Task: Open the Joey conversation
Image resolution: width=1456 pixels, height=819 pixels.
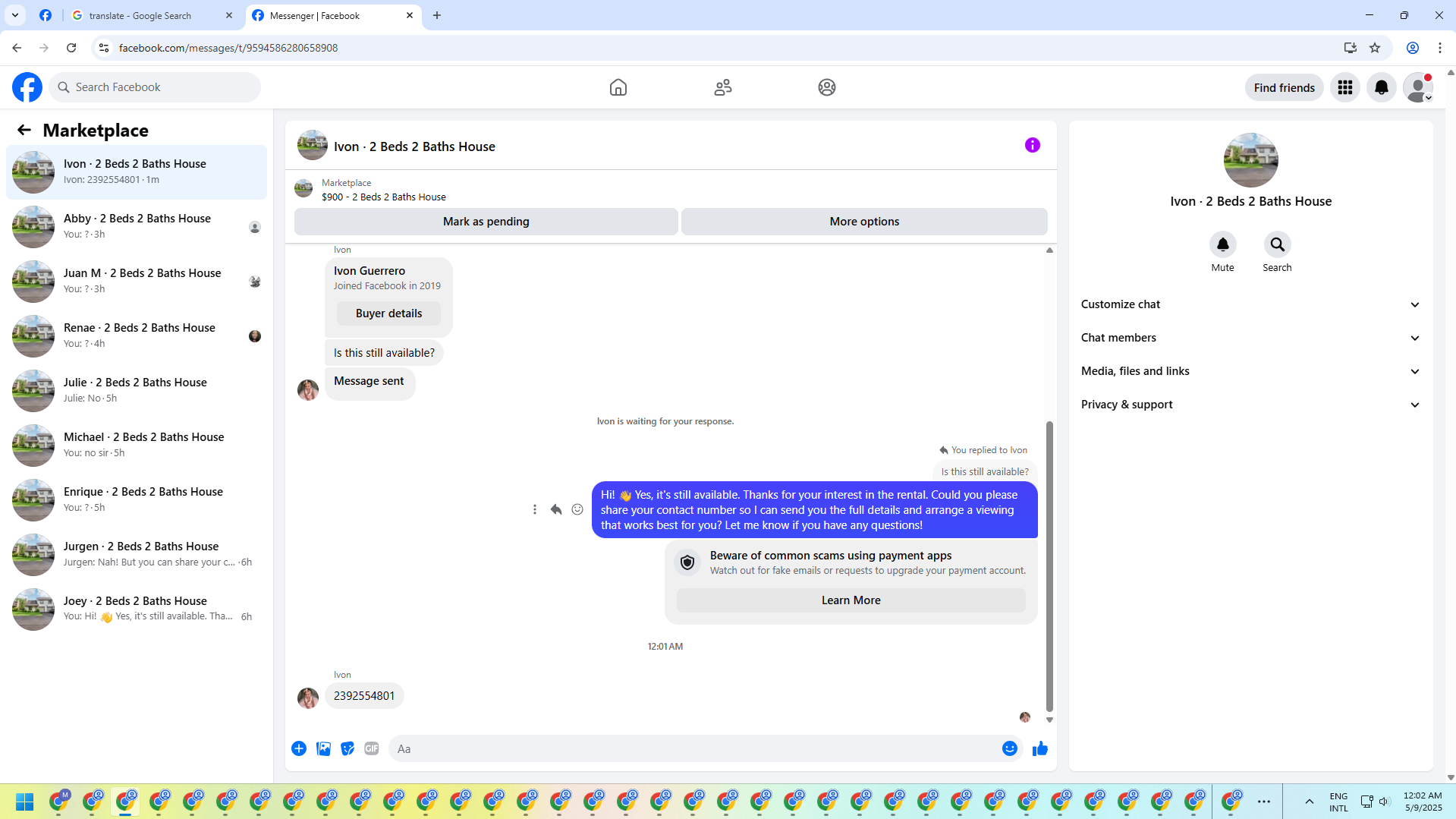Action: [137, 609]
